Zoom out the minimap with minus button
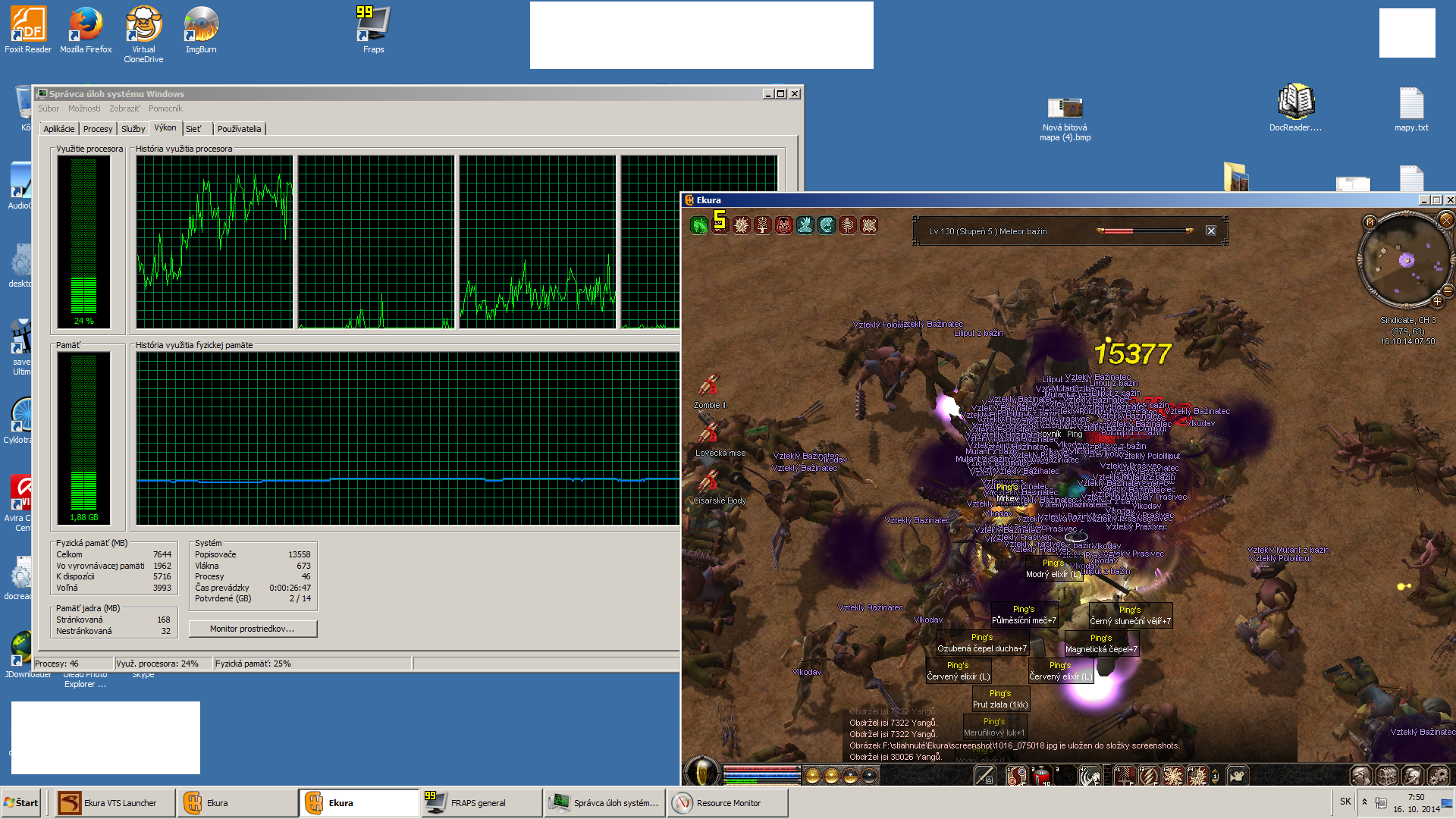 1447,290
